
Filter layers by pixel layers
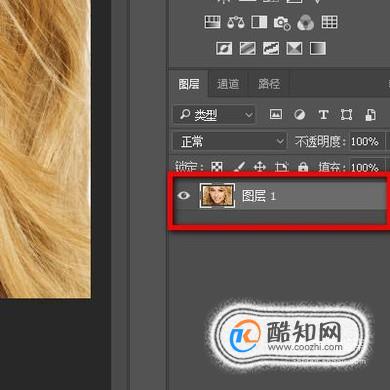[276, 115]
